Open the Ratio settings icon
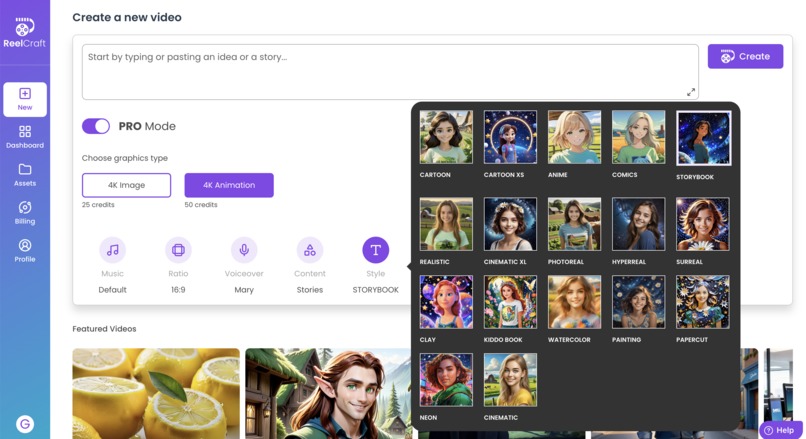Image resolution: width=806 pixels, height=439 pixels. [178, 250]
